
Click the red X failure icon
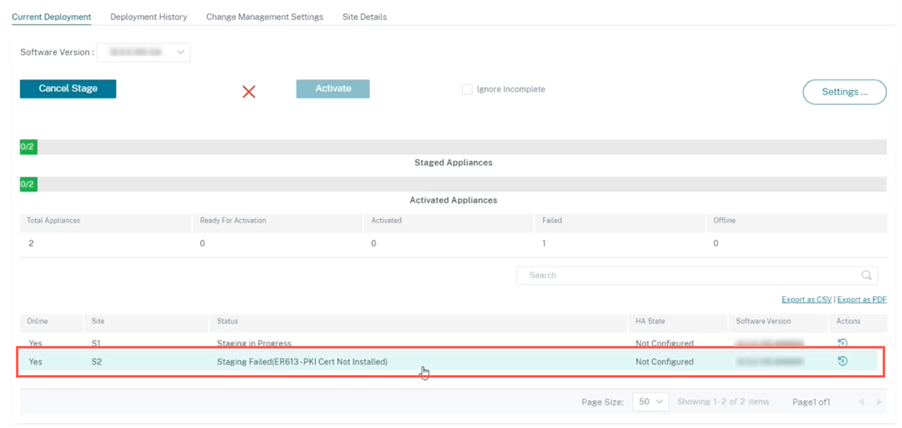249,91
